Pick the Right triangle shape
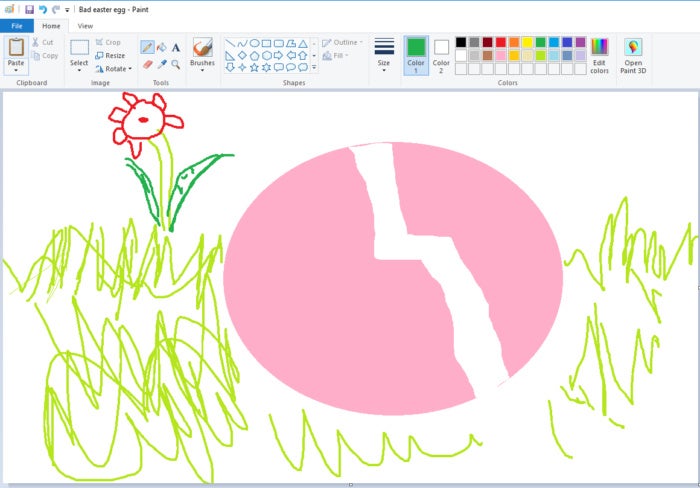This screenshot has width=700, height=488. (230, 55)
